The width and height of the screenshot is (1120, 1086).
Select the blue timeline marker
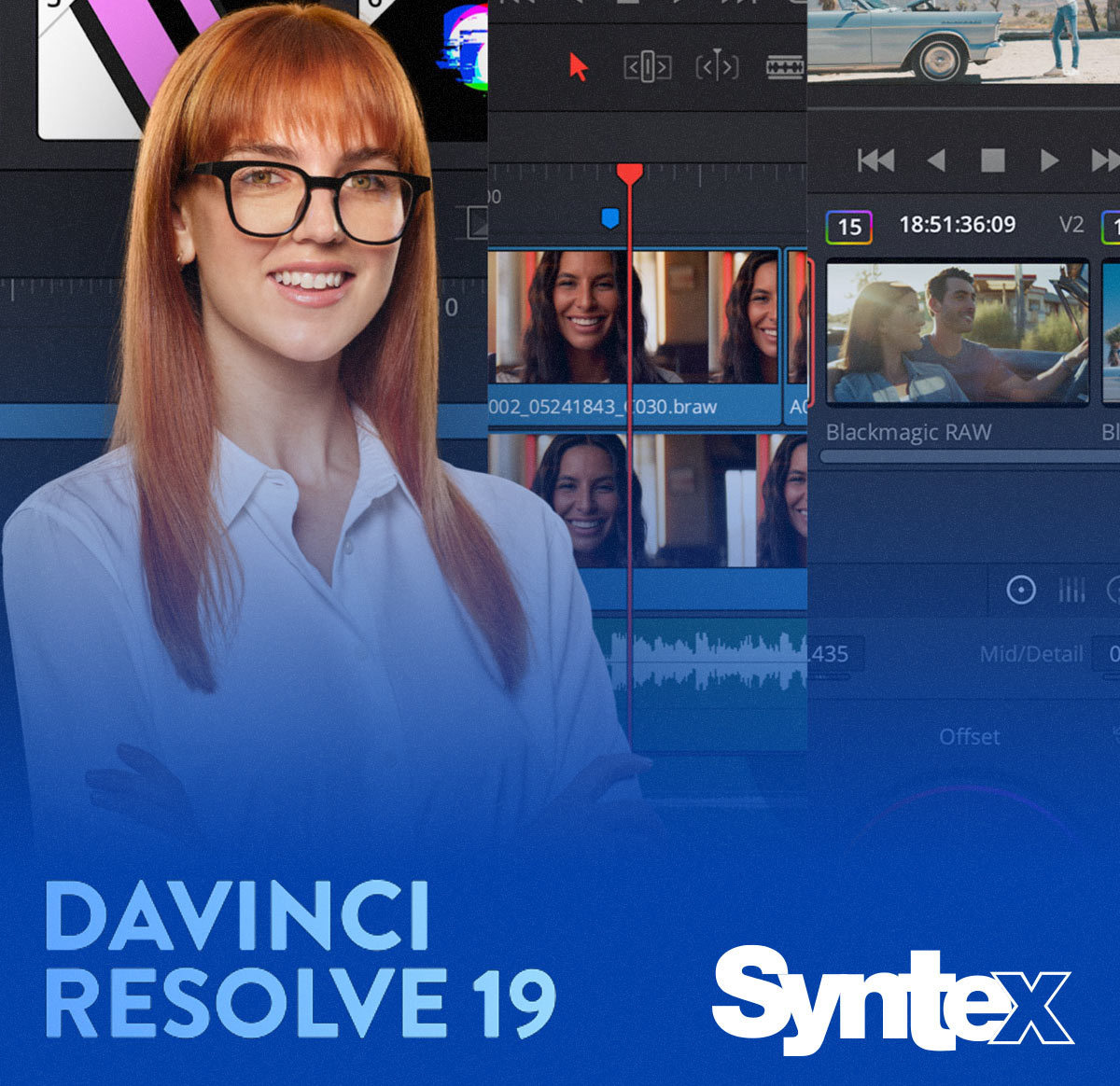tap(609, 218)
